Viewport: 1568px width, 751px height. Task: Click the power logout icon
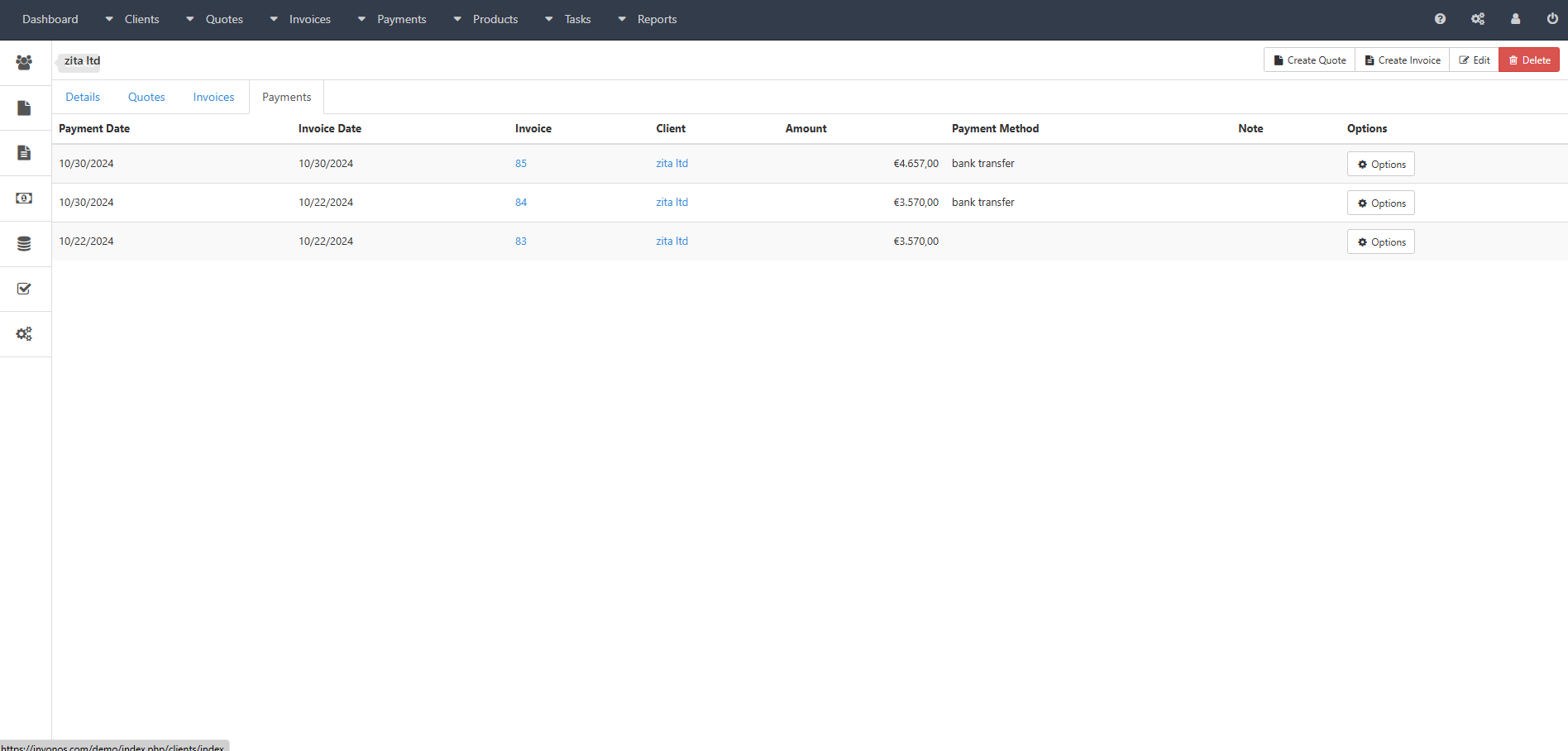point(1552,19)
